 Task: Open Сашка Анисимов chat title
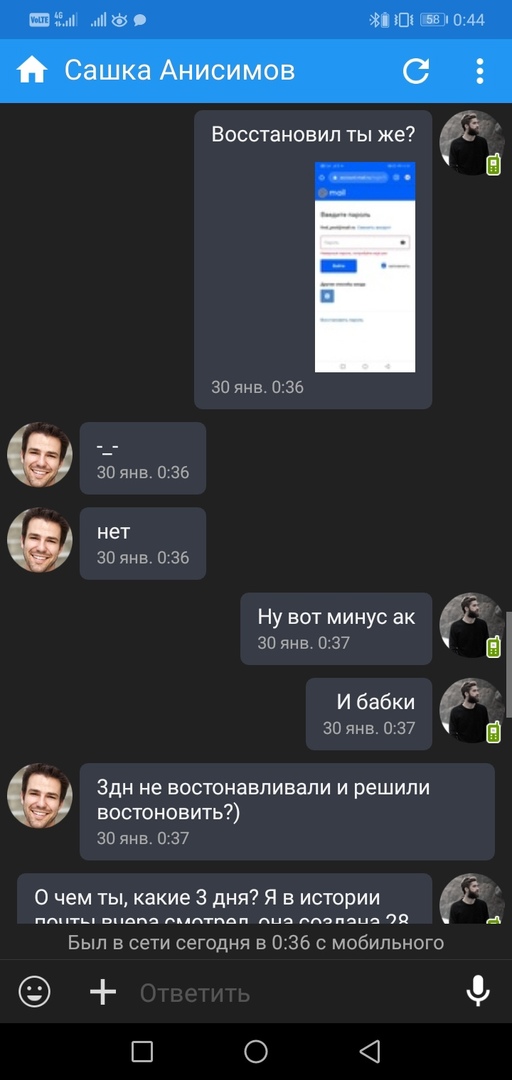tap(180, 70)
